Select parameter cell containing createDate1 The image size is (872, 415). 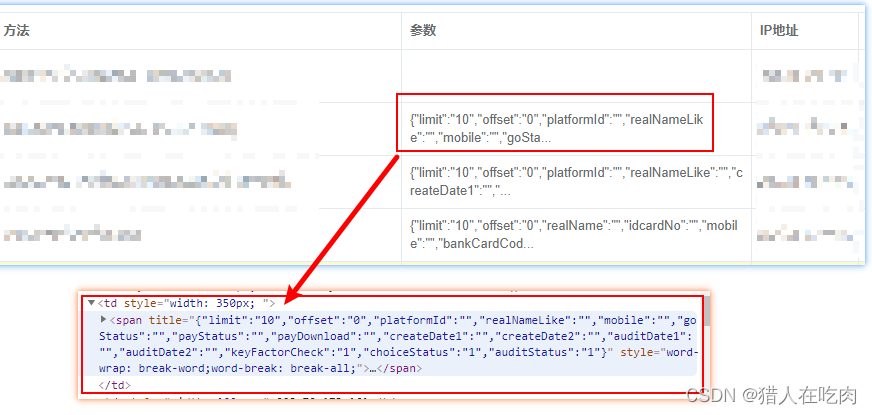click(x=576, y=182)
